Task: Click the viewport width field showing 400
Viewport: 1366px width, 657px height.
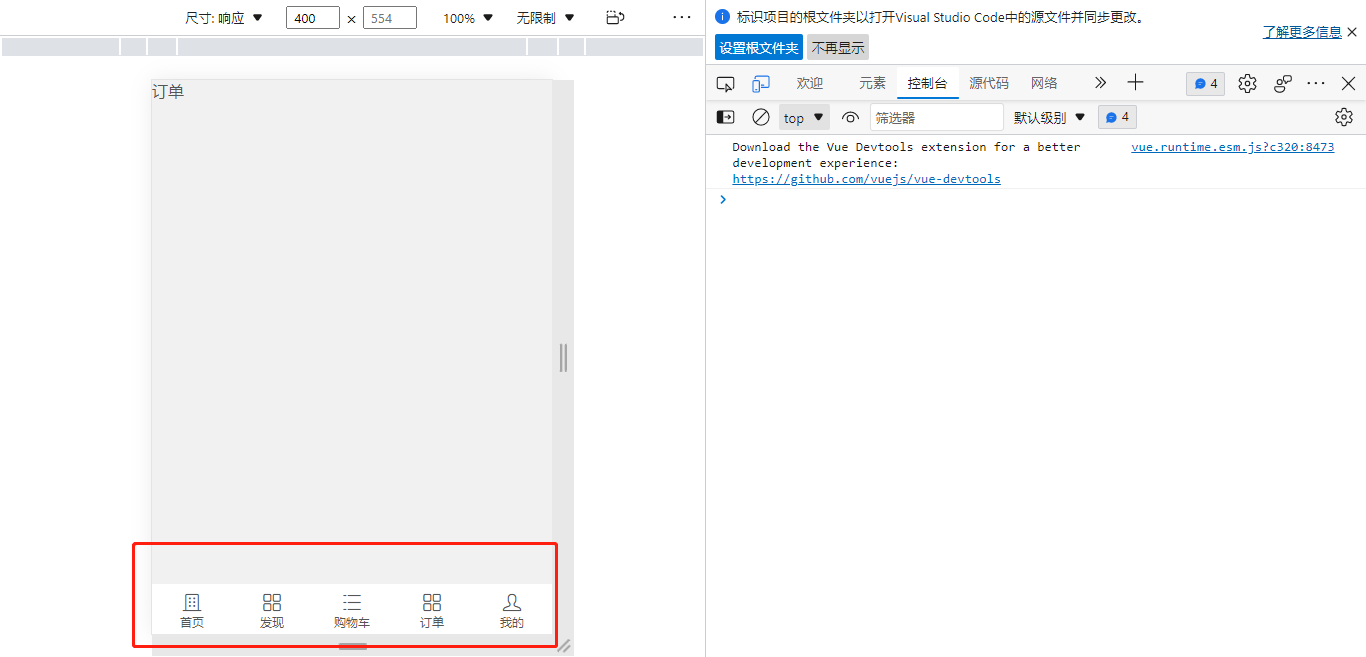Action: [x=313, y=18]
